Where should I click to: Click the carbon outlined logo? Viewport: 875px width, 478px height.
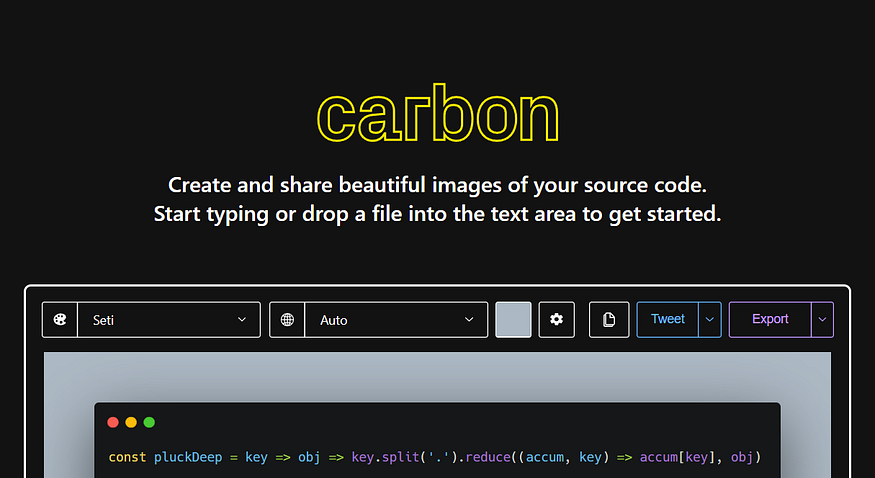[x=438, y=114]
